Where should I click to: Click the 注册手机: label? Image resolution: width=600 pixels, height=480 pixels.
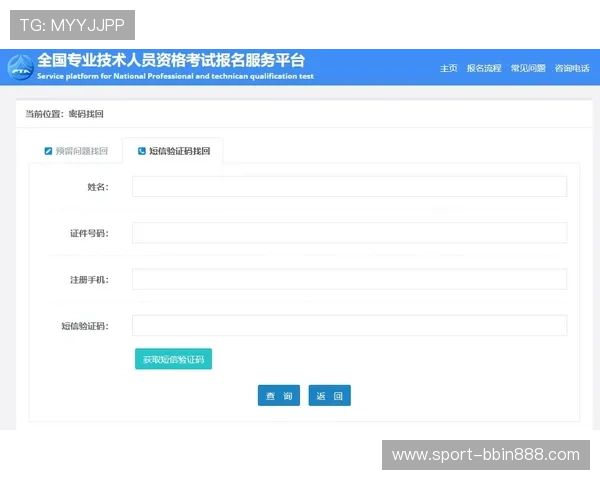point(89,280)
